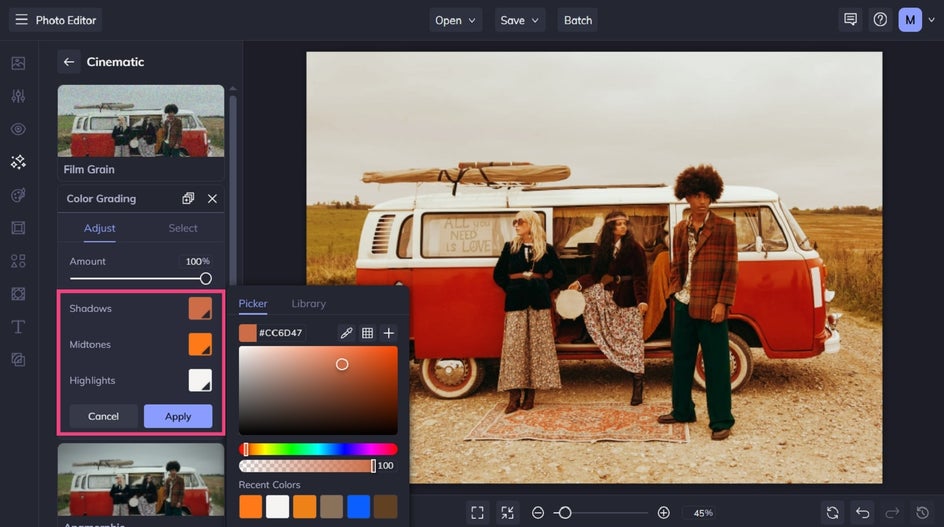Open the Save dropdown menu
The height and width of the screenshot is (527, 944).
tap(520, 20)
